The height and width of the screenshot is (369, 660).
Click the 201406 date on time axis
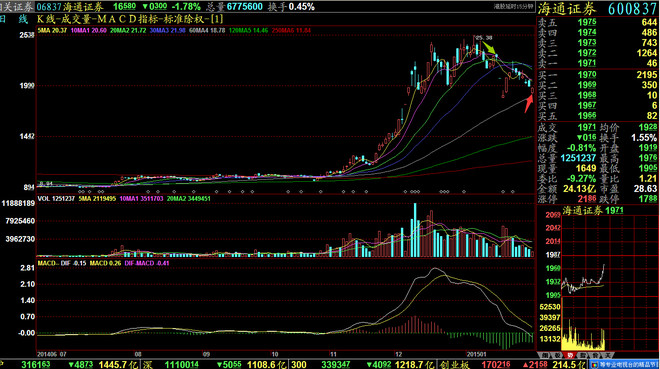[x=47, y=355]
